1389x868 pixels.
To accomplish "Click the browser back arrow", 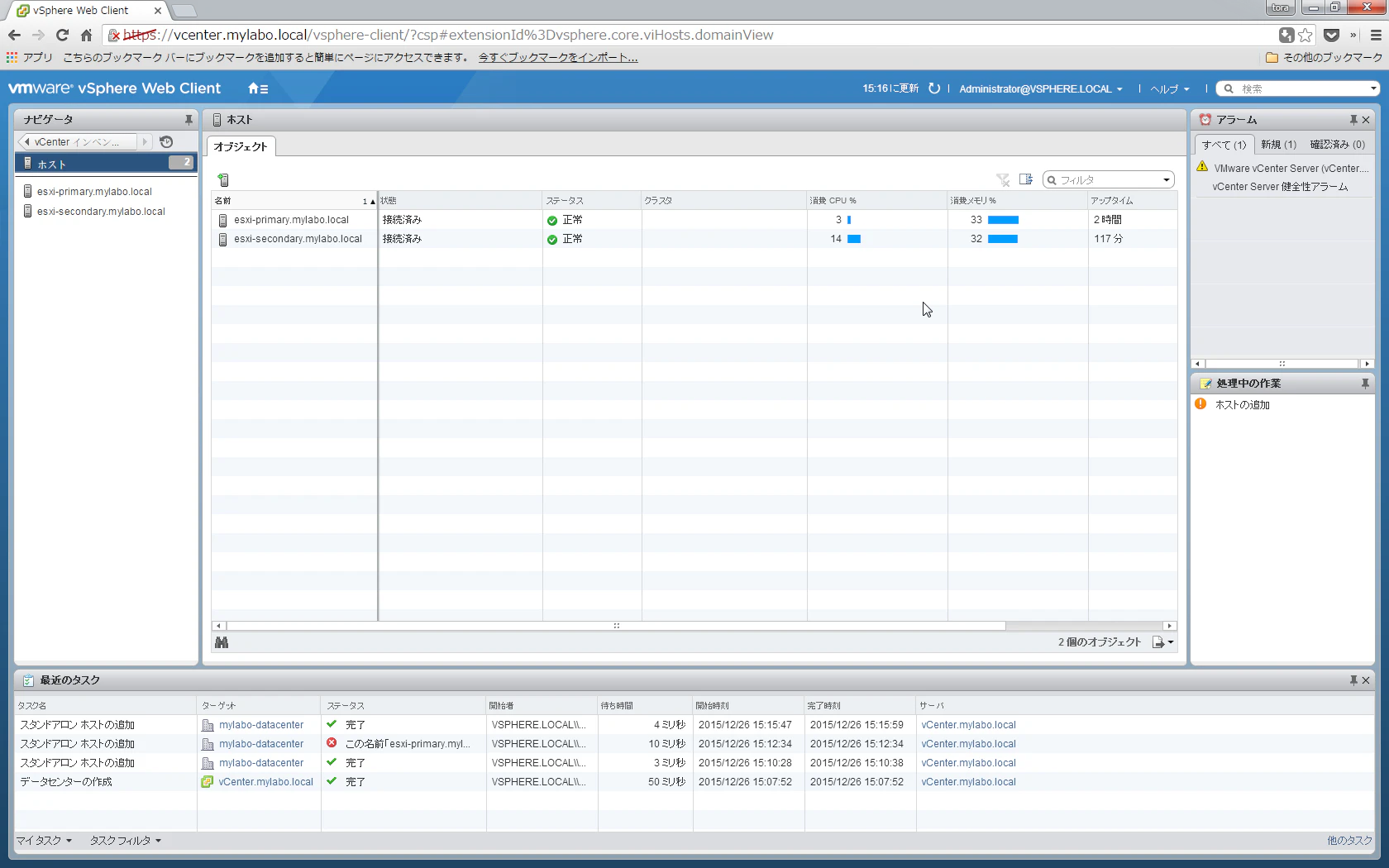I will (14, 35).
